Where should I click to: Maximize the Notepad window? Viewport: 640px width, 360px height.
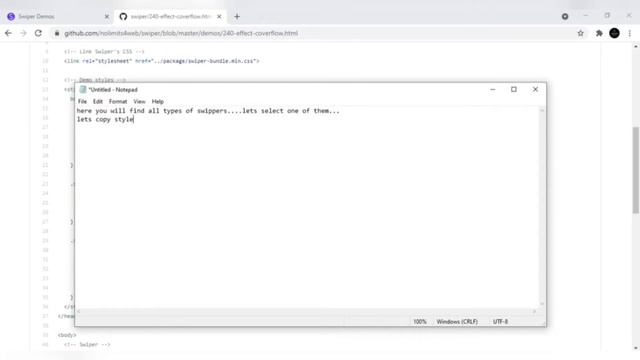(514, 89)
